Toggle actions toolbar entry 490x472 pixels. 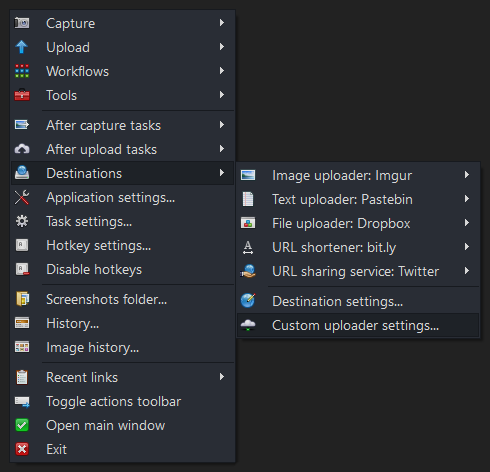[x=123, y=401]
